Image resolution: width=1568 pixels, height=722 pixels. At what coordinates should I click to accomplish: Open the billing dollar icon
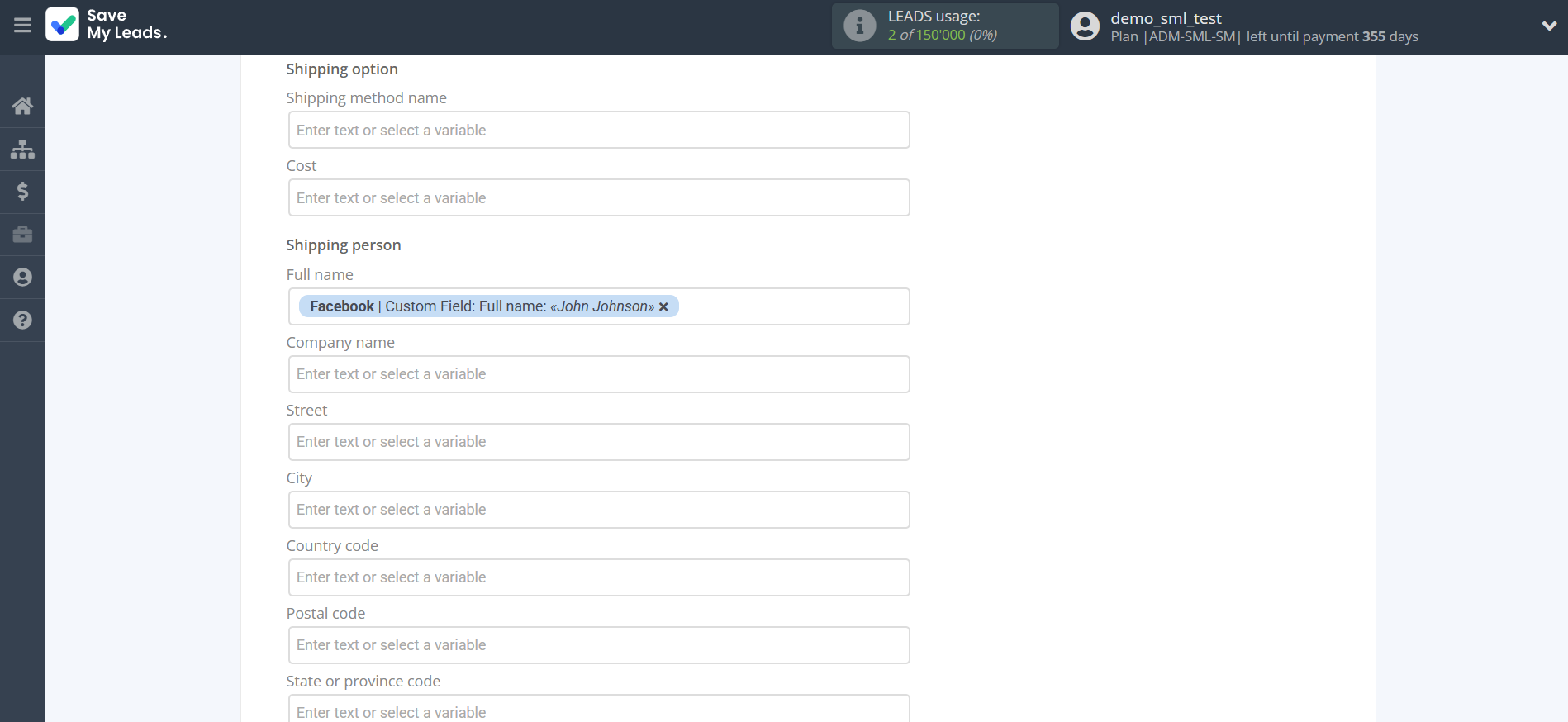point(22,192)
